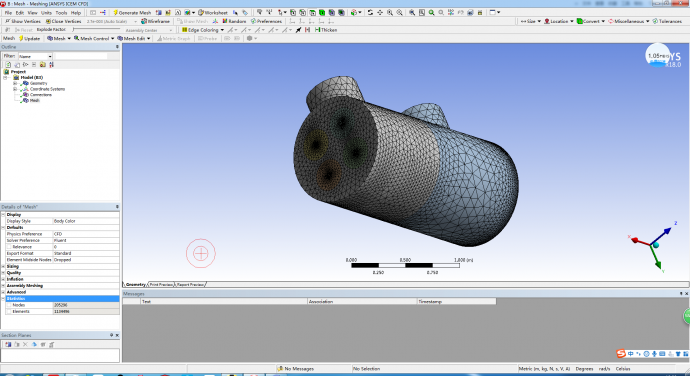Click the Generate Mesh toolbar button
Image resolution: width=690 pixels, height=376 pixels.
point(132,13)
